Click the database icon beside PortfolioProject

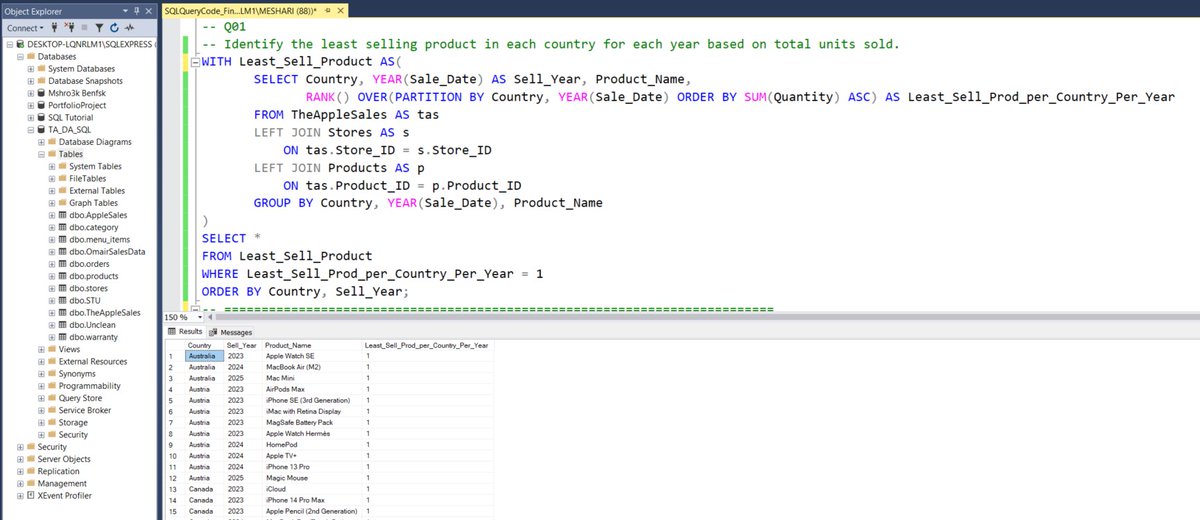41,105
